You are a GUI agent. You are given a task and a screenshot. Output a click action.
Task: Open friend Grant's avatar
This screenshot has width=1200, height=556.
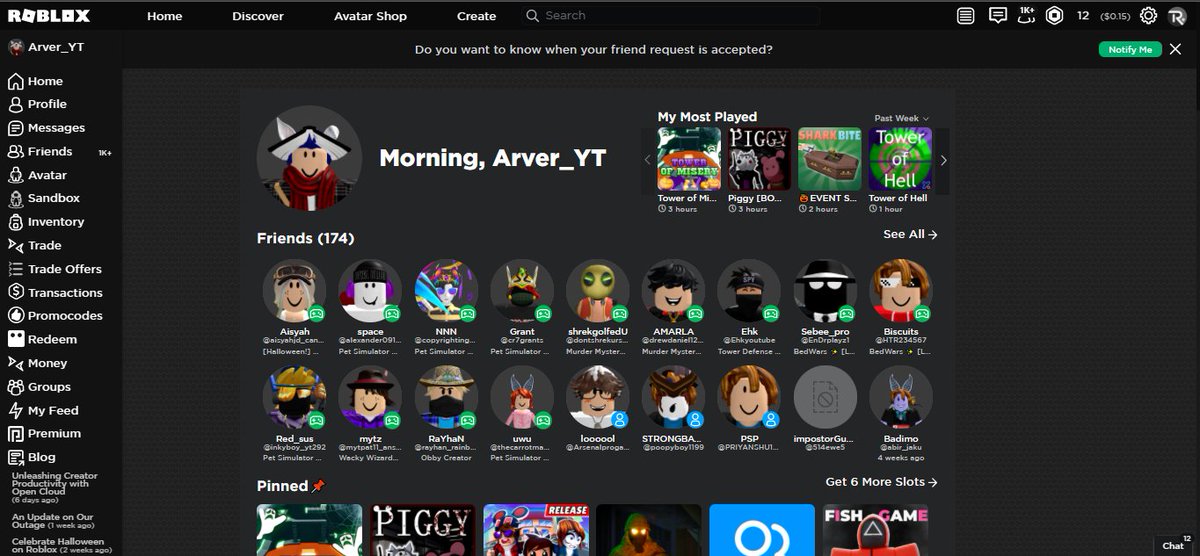coord(522,291)
